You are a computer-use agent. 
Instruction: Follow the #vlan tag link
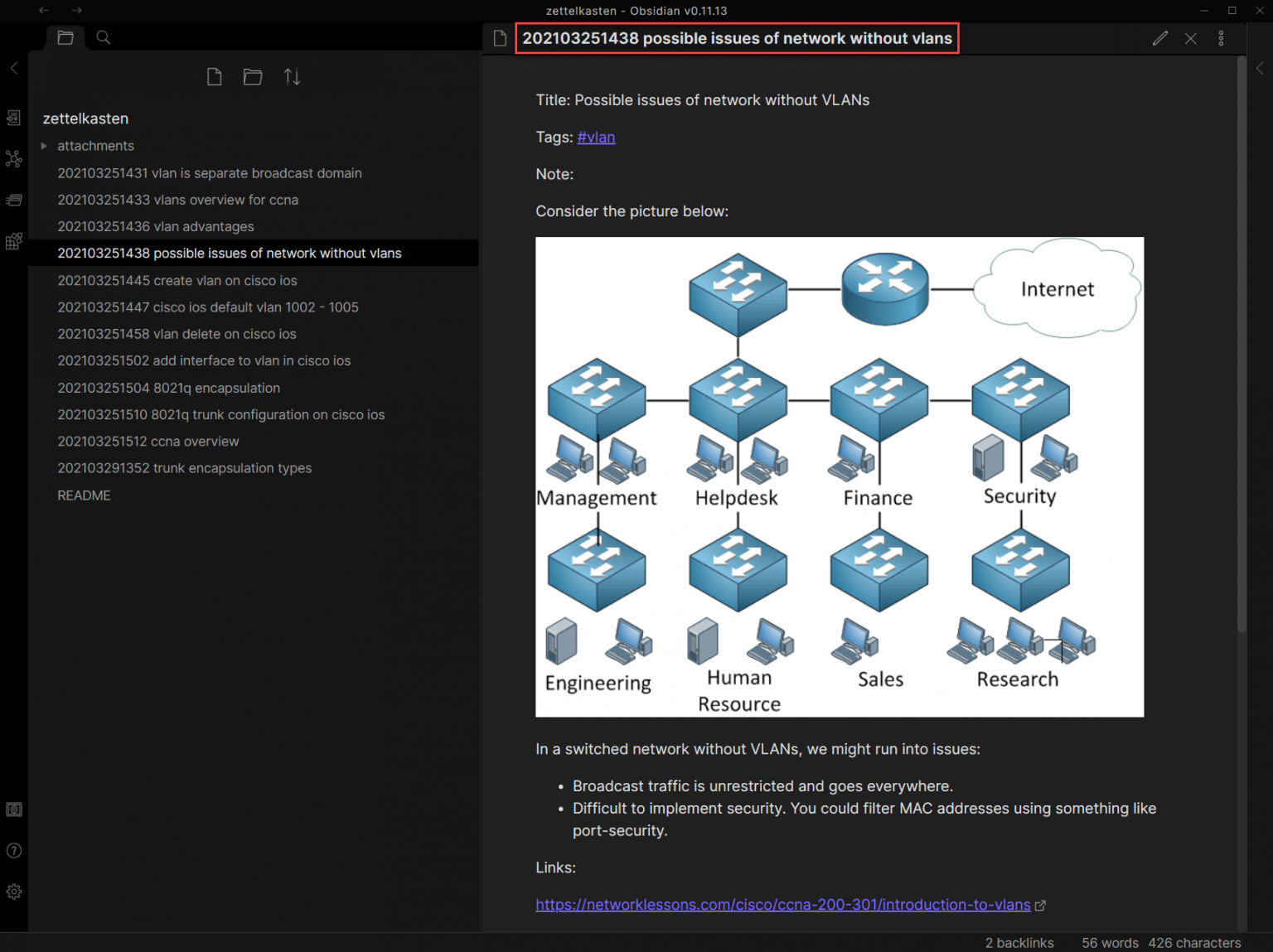click(596, 138)
